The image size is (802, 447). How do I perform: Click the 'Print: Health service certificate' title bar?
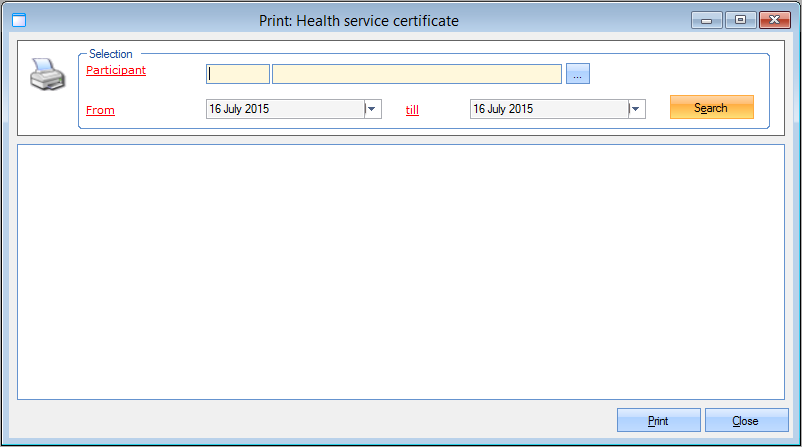click(358, 20)
